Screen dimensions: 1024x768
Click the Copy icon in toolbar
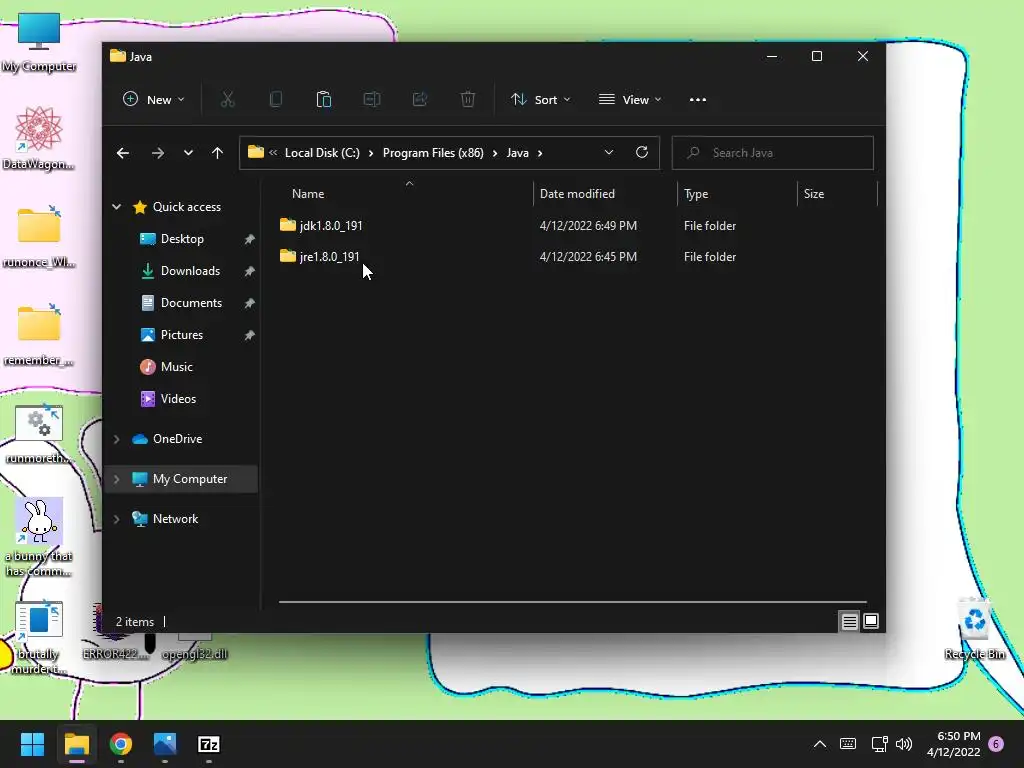click(x=276, y=99)
